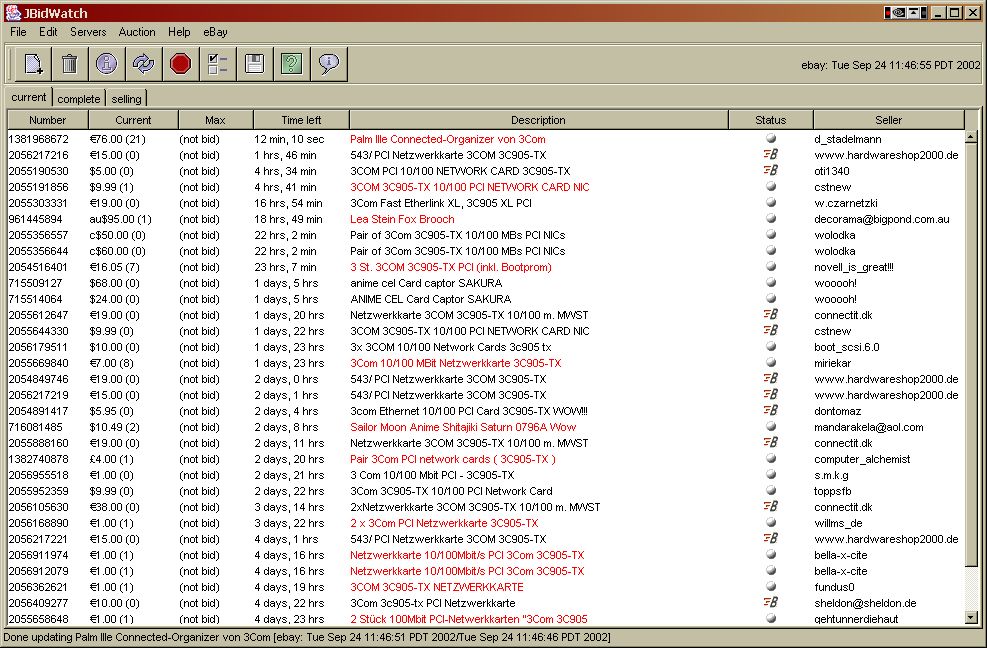
Task: Click the JBidWatch title bar app icon
Action: tap(13, 13)
